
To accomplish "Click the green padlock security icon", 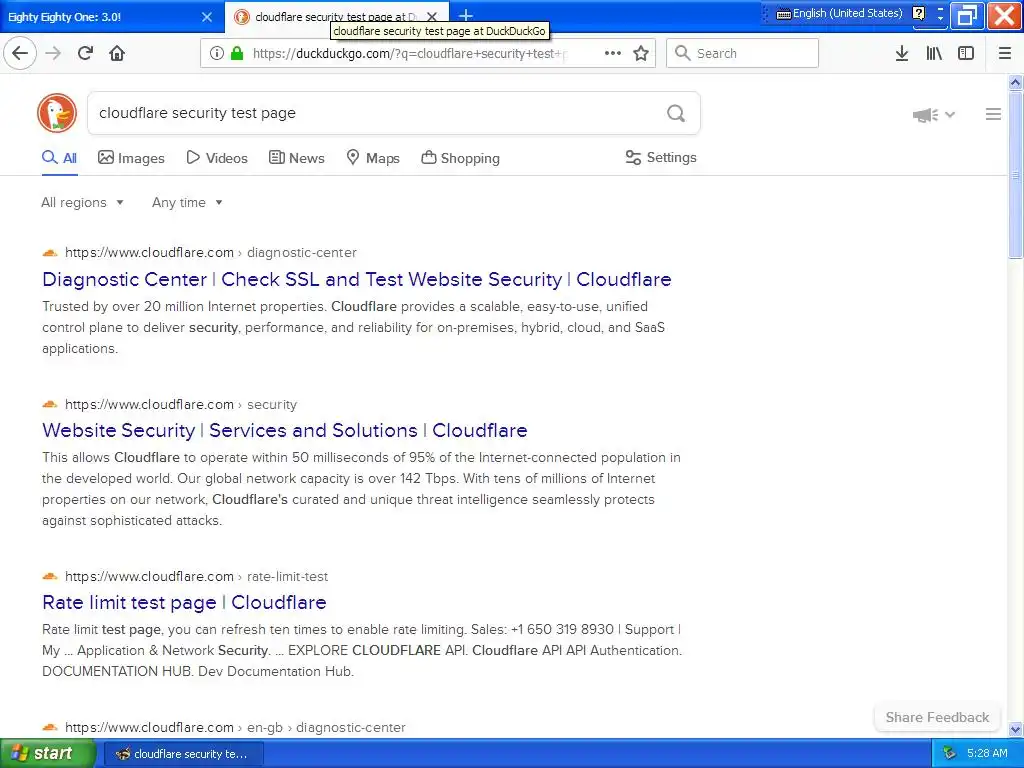I will coord(237,53).
